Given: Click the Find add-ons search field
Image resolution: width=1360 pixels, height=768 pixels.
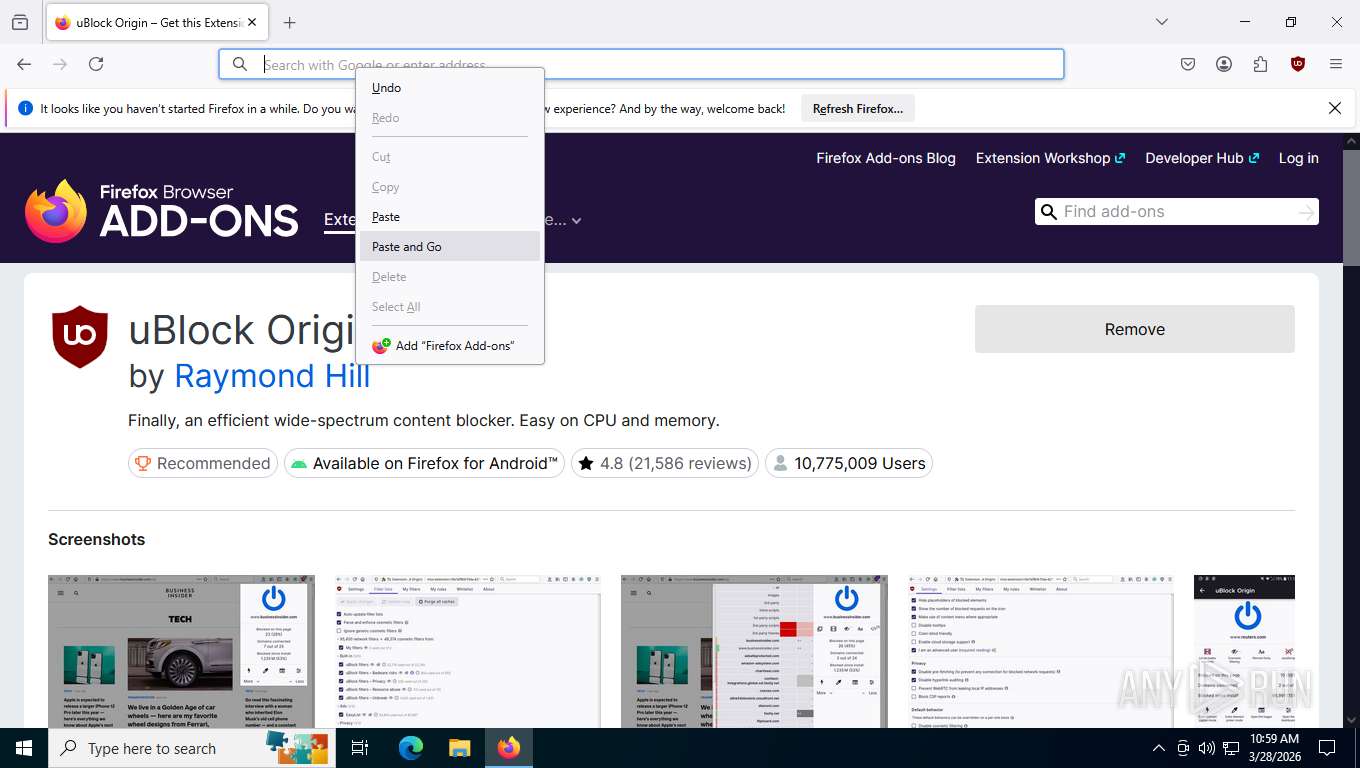Looking at the screenshot, I should tap(1176, 212).
